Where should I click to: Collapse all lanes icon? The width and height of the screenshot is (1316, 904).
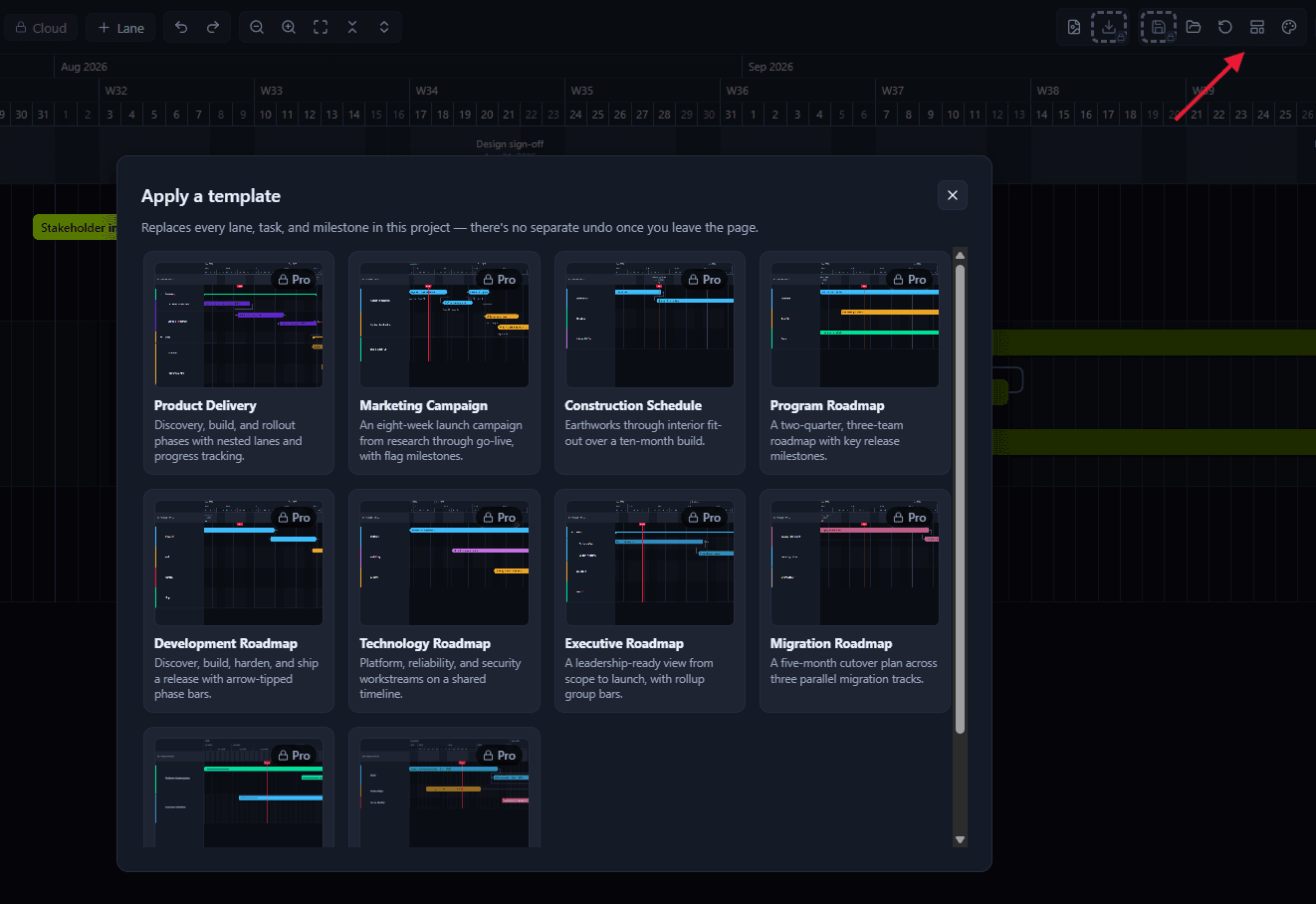pyautogui.click(x=352, y=28)
